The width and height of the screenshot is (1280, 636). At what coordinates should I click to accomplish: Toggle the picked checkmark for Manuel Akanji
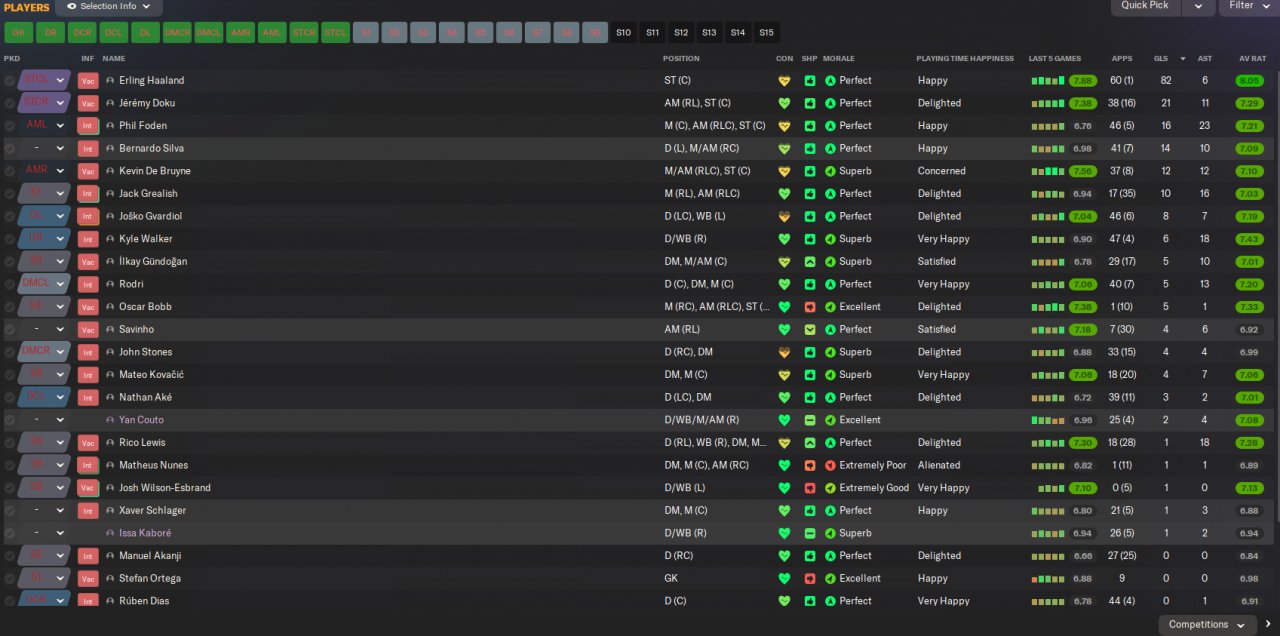pos(10,556)
